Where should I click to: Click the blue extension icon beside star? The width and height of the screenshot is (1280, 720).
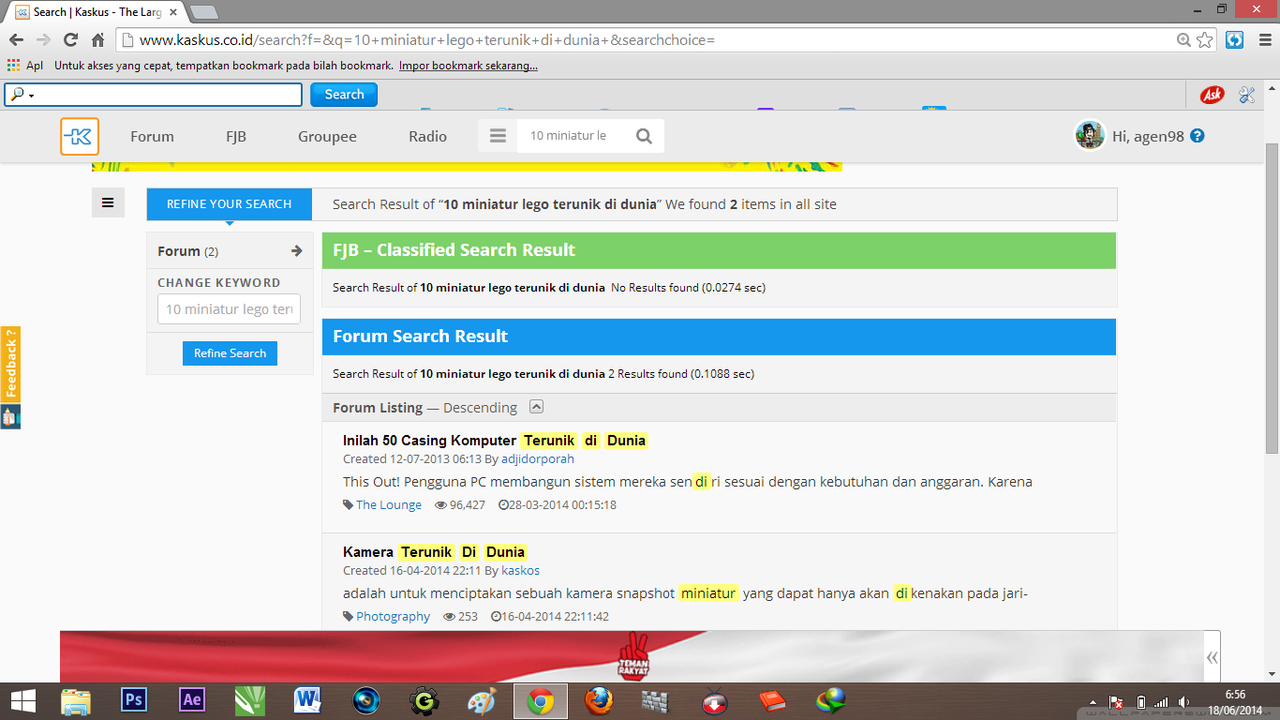1235,40
